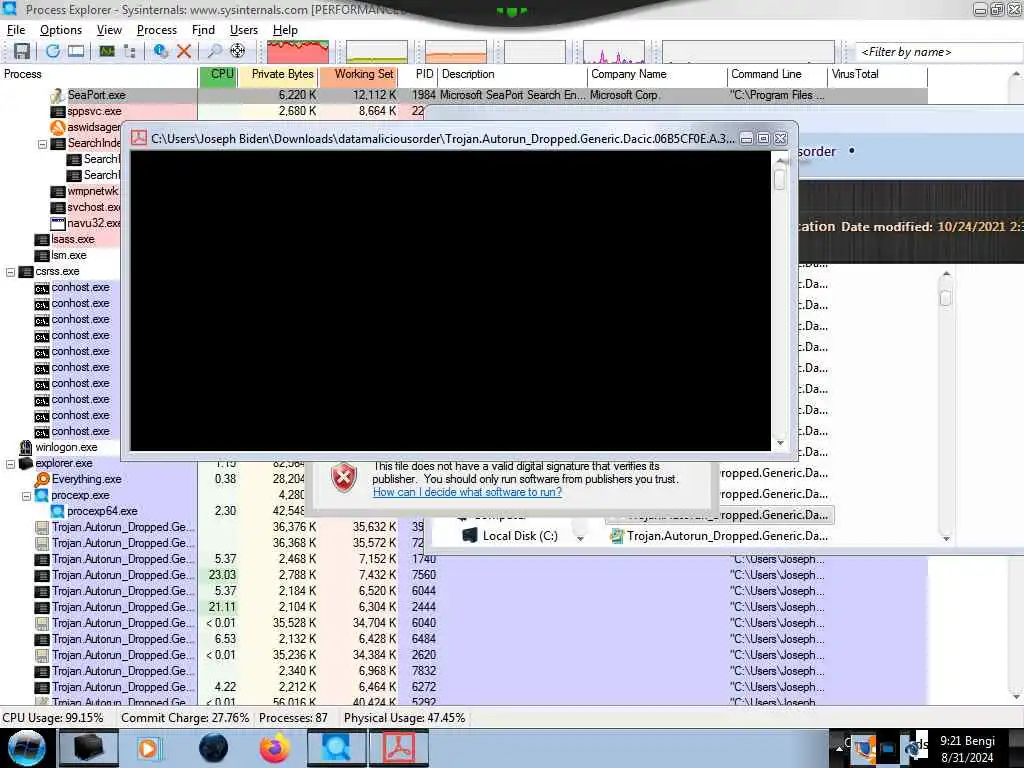Click the Refresh Now toolbar icon
Screen dimensions: 1024x768
[52, 51]
